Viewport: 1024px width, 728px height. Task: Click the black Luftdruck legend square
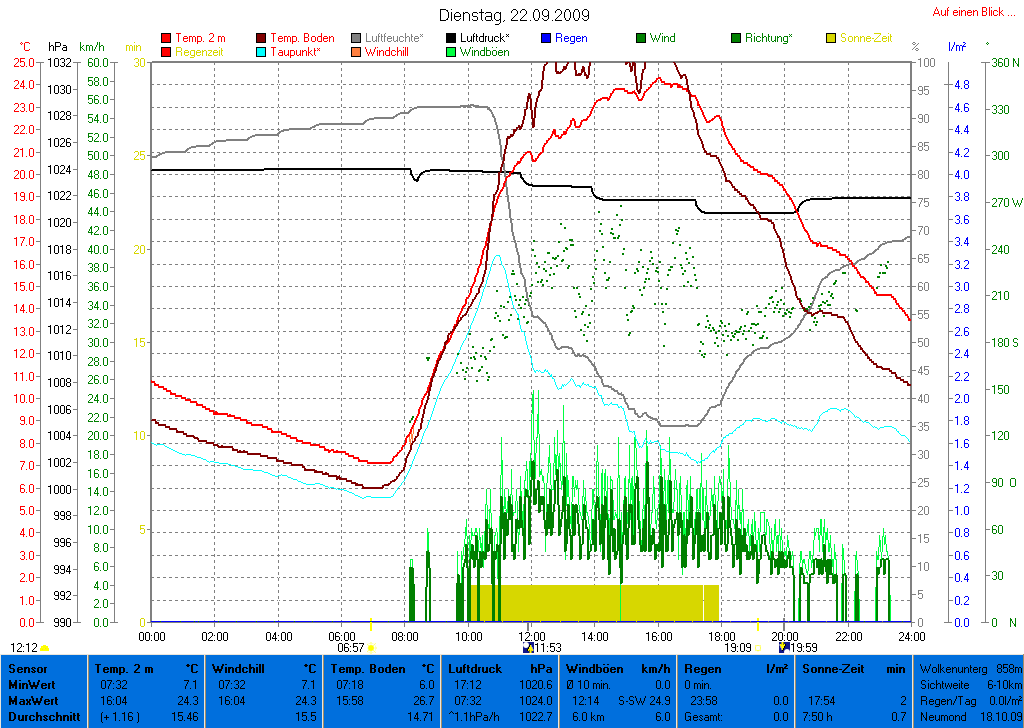tap(451, 39)
